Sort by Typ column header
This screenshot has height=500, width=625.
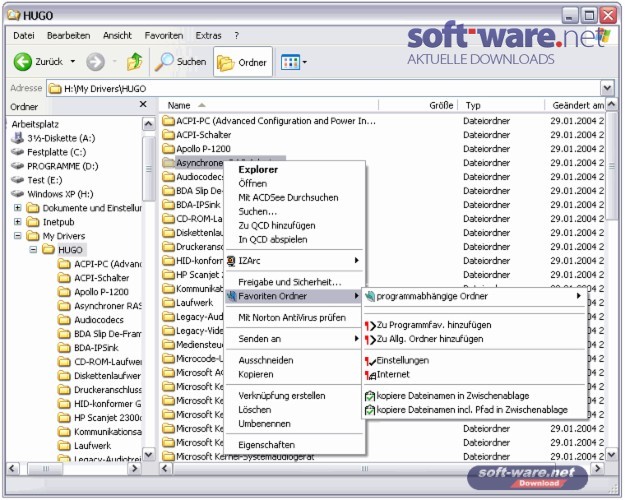501,105
